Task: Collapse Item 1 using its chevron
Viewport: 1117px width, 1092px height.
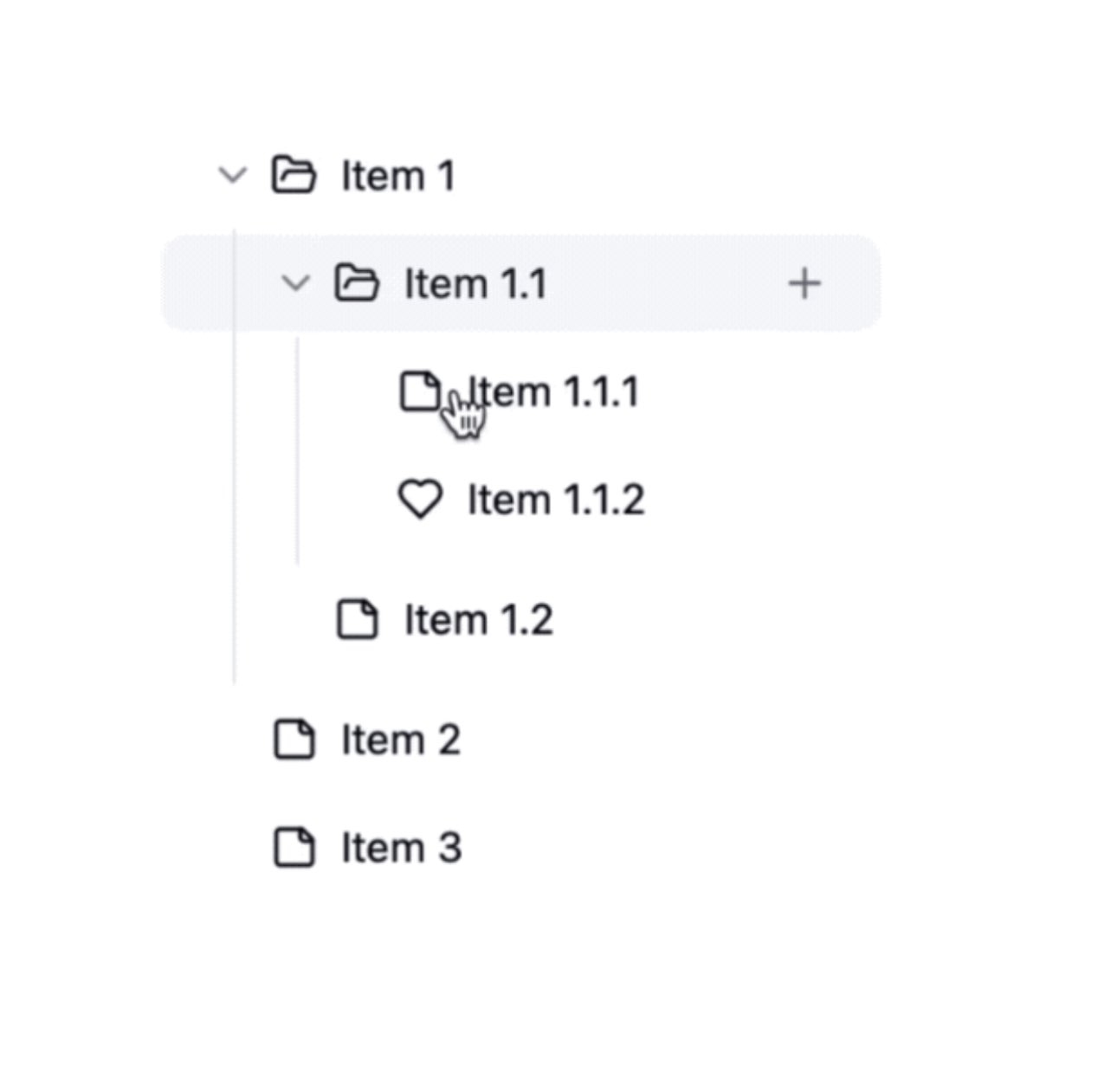Action: pos(232,175)
